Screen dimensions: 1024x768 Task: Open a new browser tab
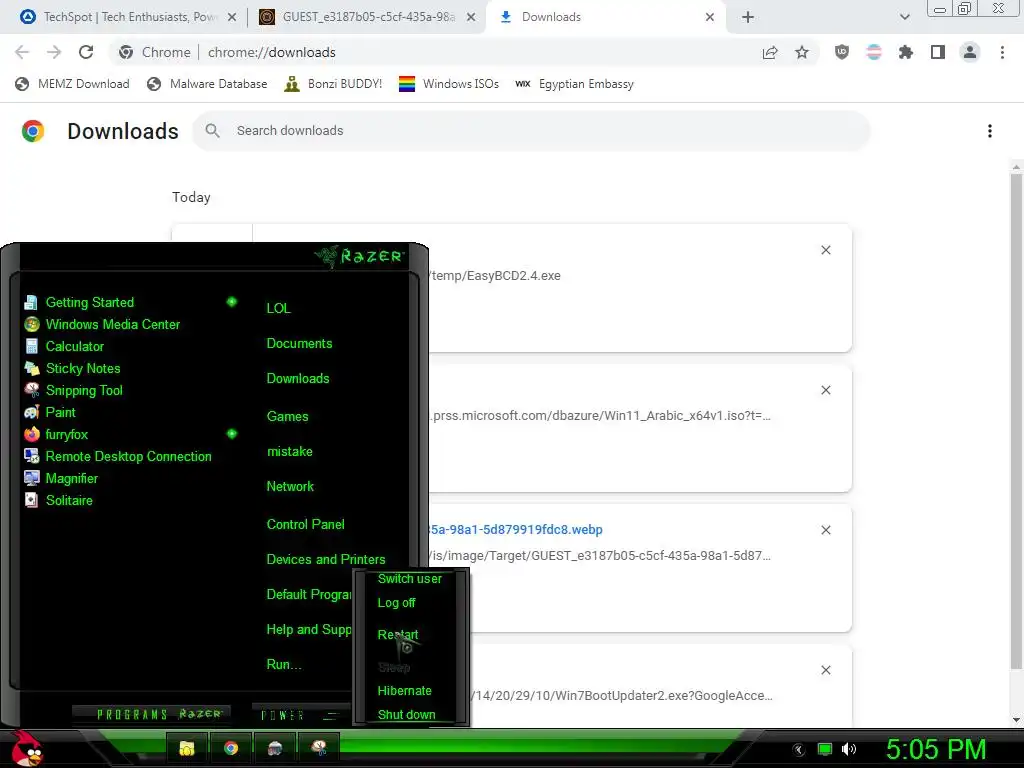tap(748, 17)
